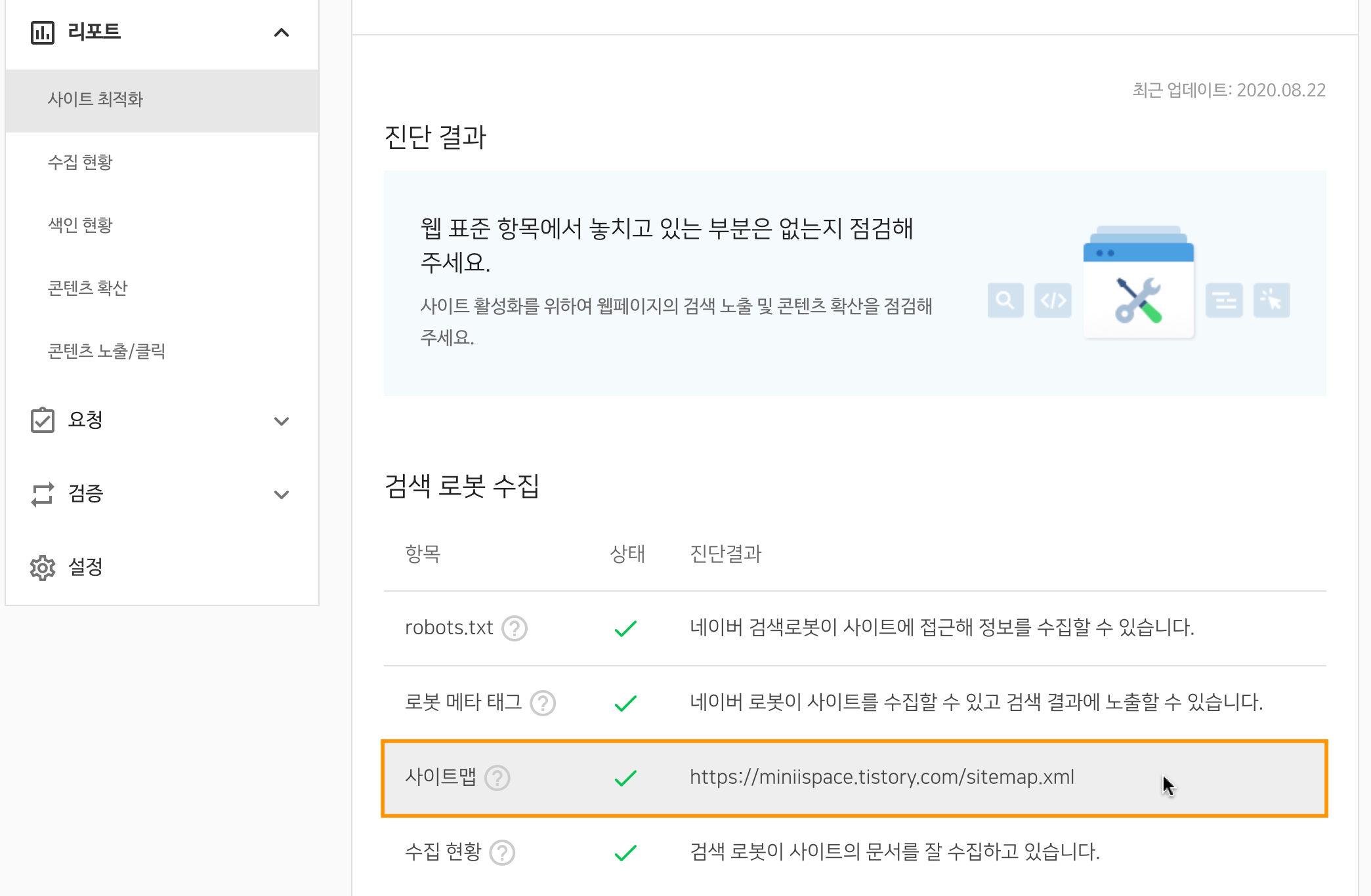The image size is (1371, 896).
Task: Click the 요청 clipboard check icon
Action: point(43,420)
